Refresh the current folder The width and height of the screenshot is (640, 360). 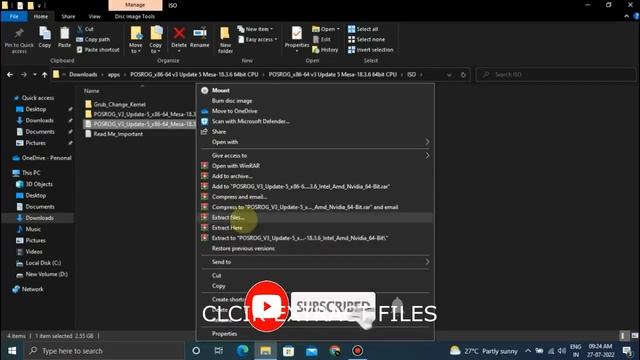[463, 75]
